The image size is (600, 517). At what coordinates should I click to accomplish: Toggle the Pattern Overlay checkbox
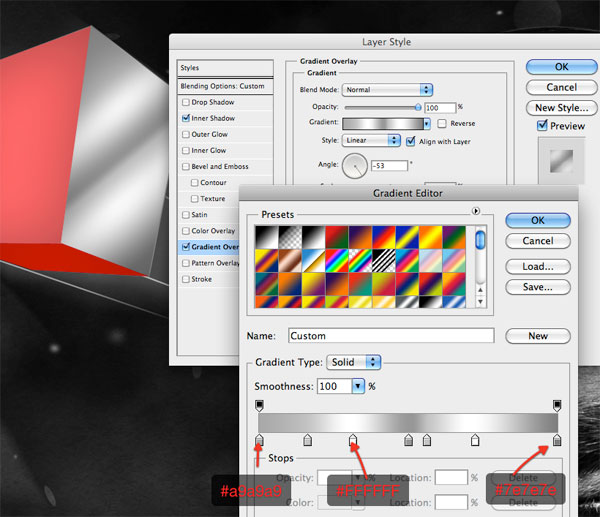186,263
